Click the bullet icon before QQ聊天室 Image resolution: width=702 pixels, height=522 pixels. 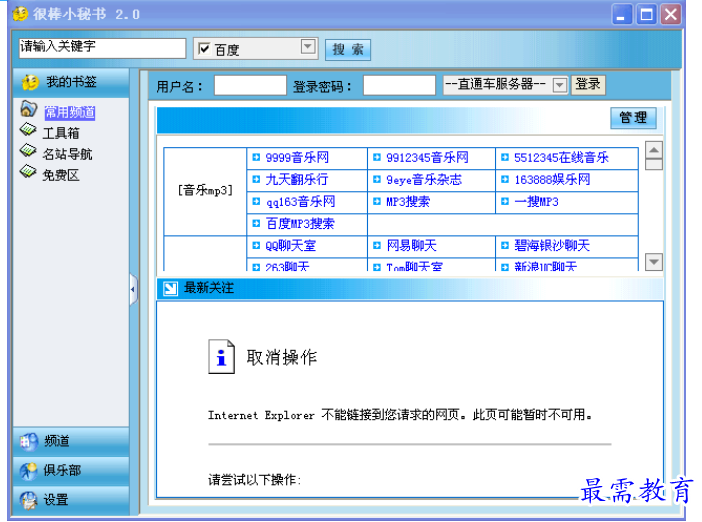[x=256, y=245]
